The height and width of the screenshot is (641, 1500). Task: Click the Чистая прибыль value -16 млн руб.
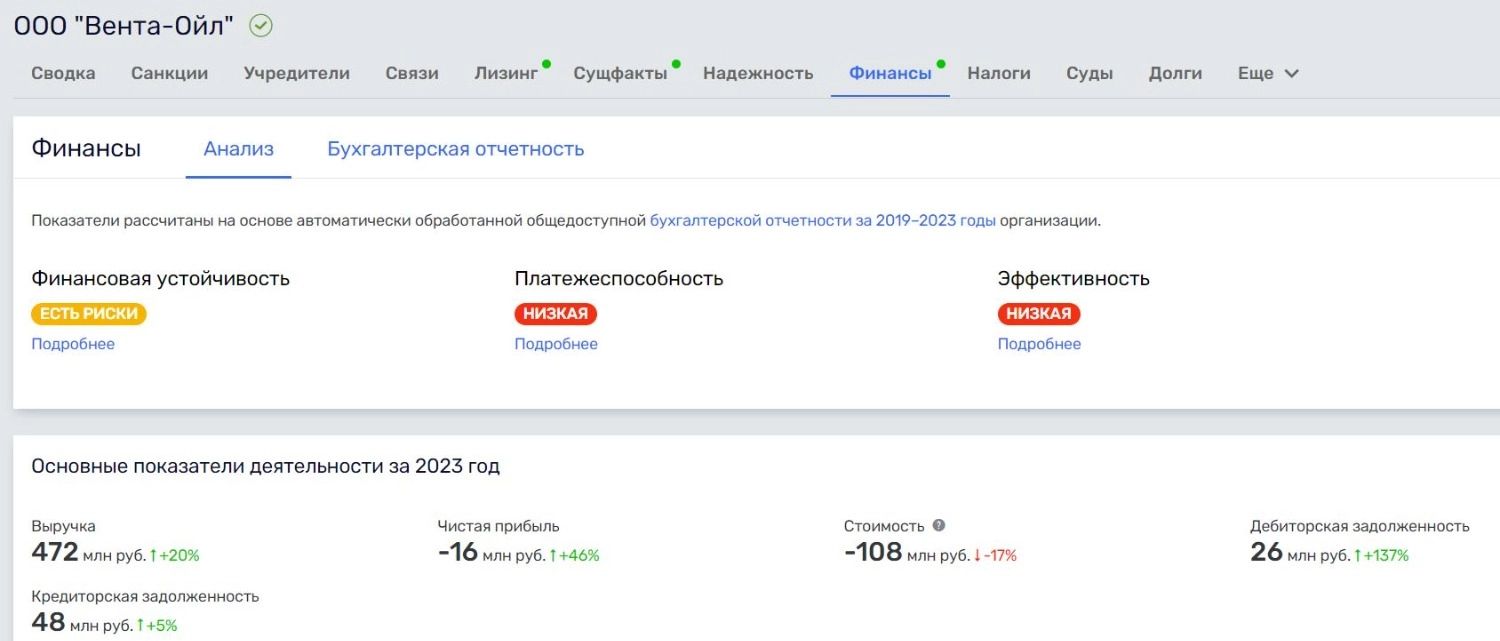[x=491, y=552]
